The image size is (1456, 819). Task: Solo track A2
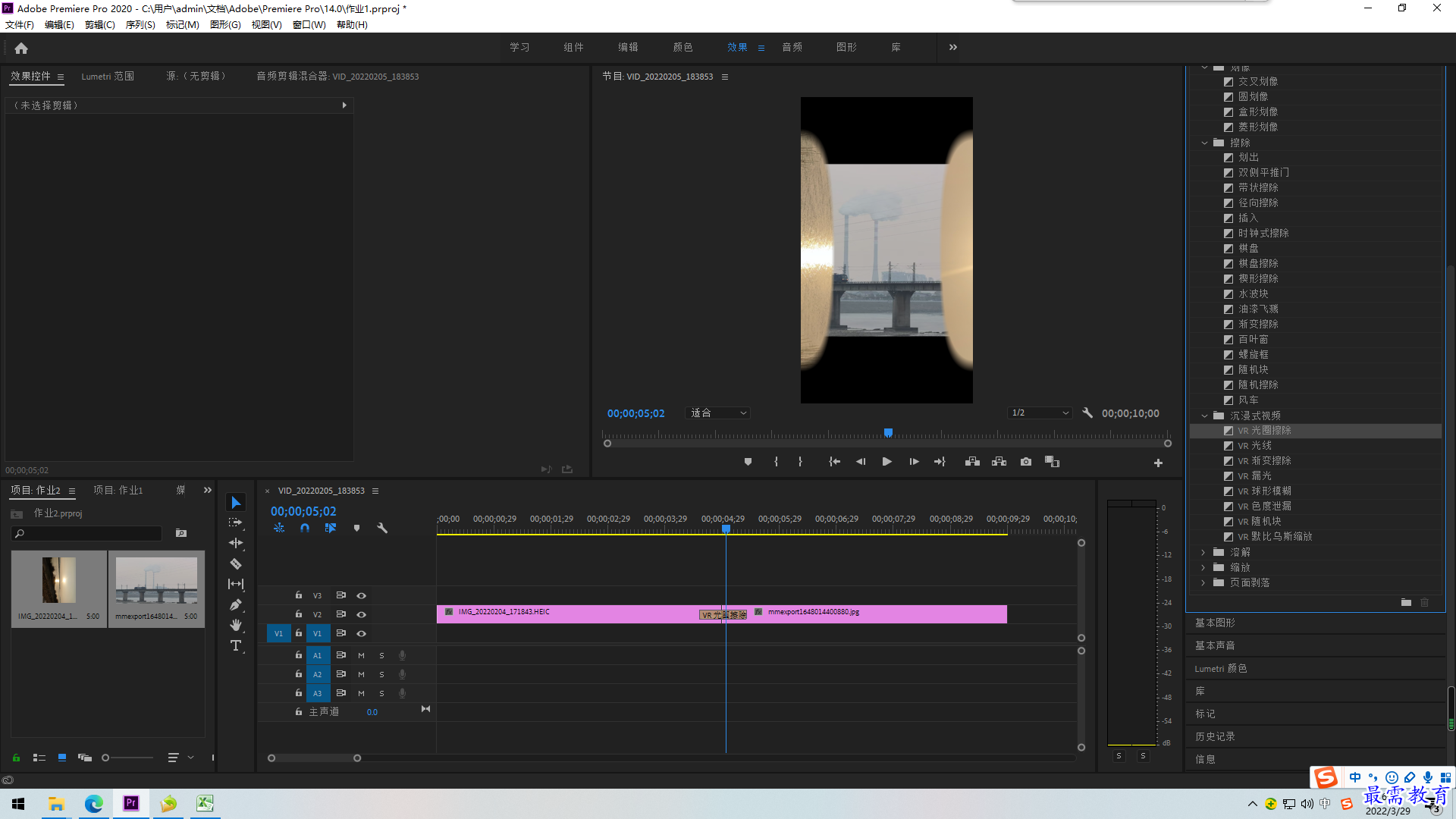click(x=381, y=674)
